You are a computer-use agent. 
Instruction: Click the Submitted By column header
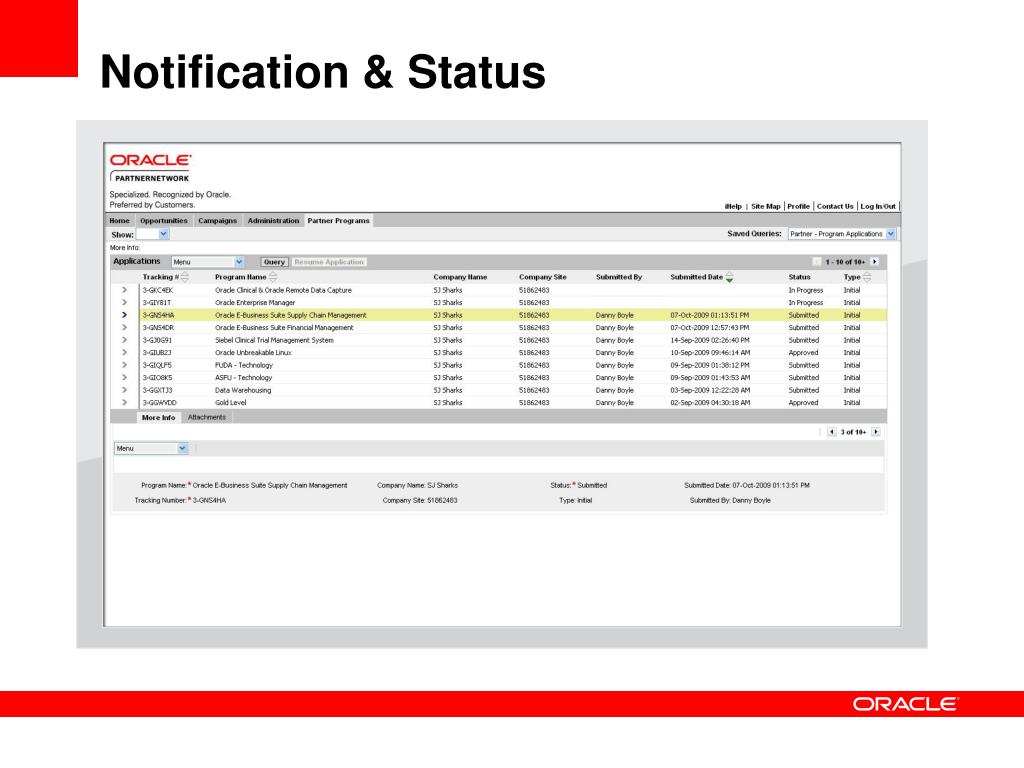619,278
